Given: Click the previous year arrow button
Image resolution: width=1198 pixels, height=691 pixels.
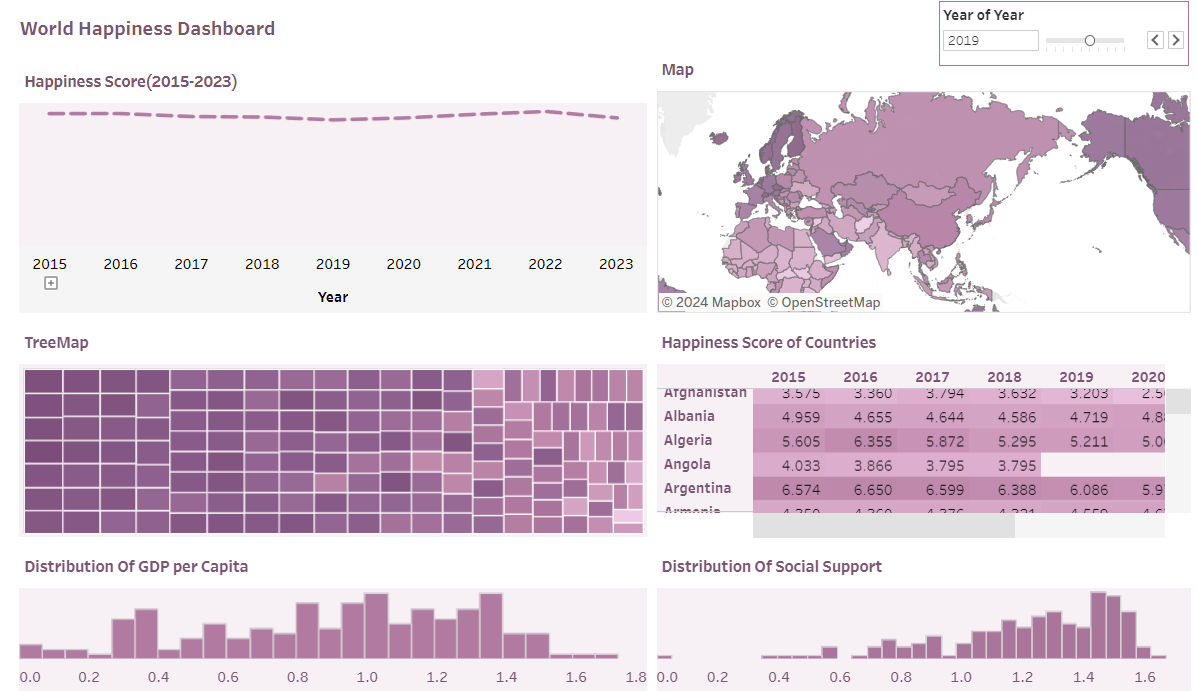Looking at the screenshot, I should point(1155,41).
